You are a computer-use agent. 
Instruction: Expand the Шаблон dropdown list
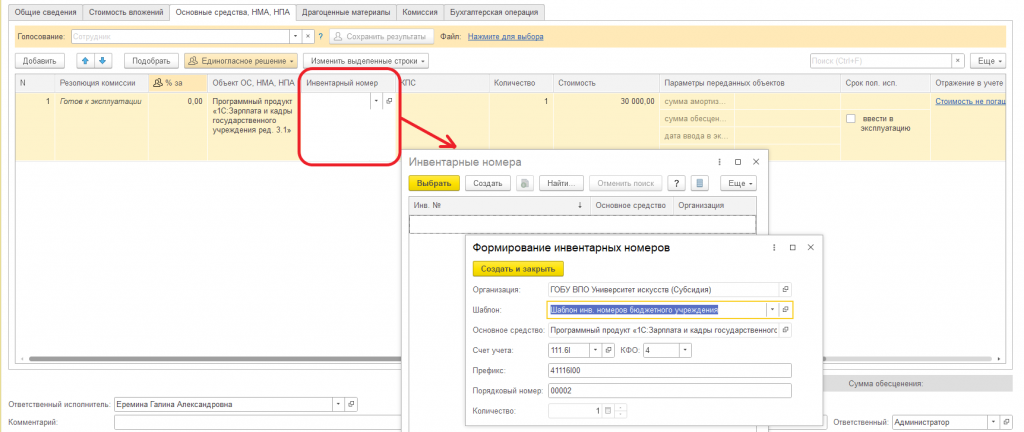(773, 309)
